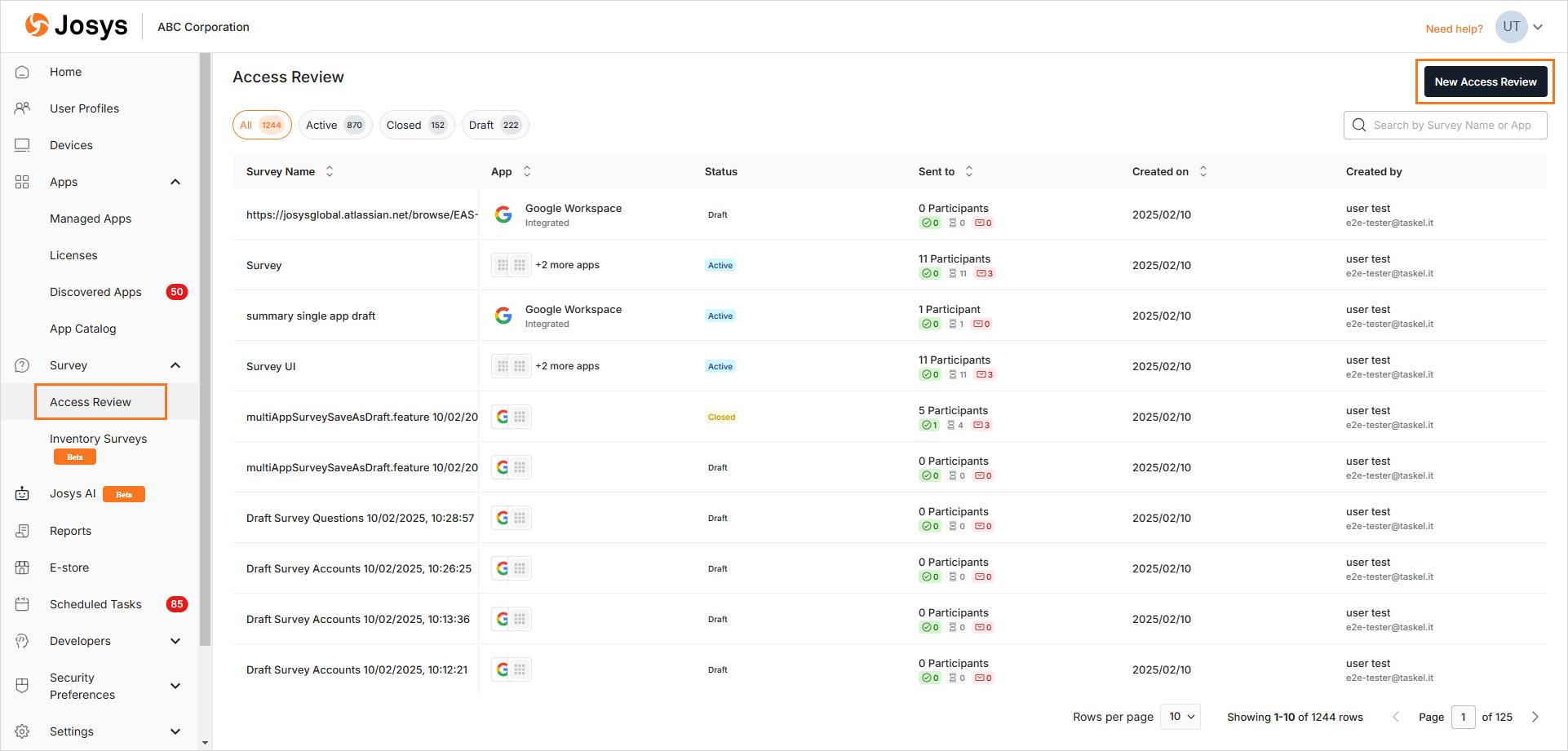Open the atlassian.net survey link row
Image resolution: width=1568 pixels, height=751 pixels.
pos(889,214)
